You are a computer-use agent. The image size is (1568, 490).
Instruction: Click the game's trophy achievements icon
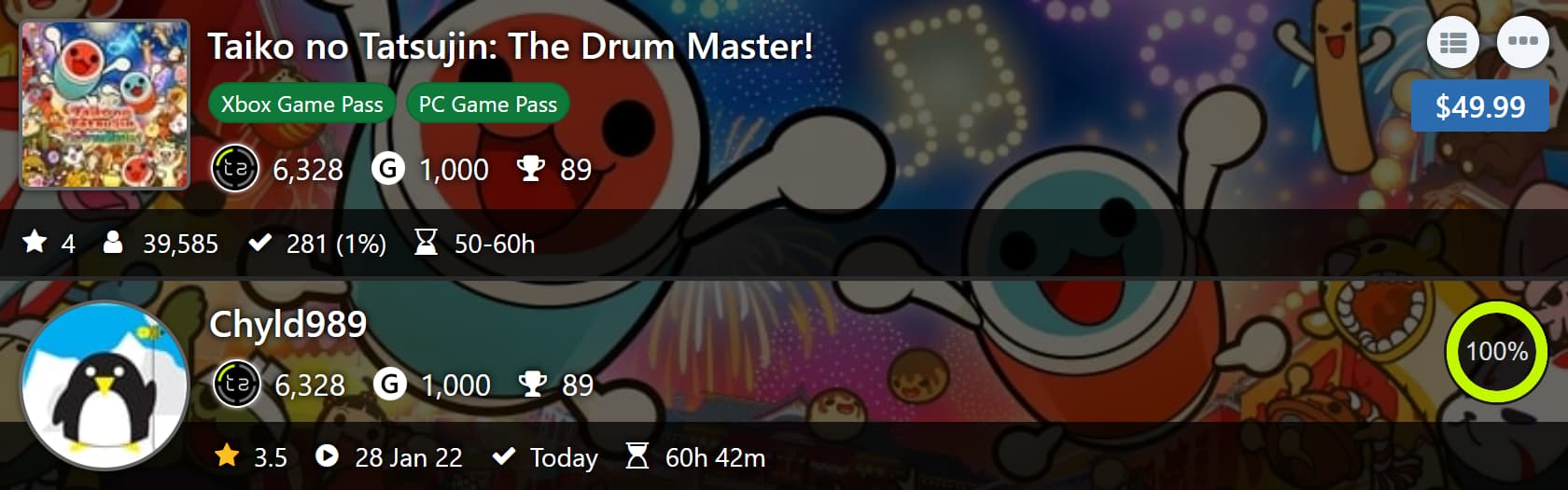(531, 169)
